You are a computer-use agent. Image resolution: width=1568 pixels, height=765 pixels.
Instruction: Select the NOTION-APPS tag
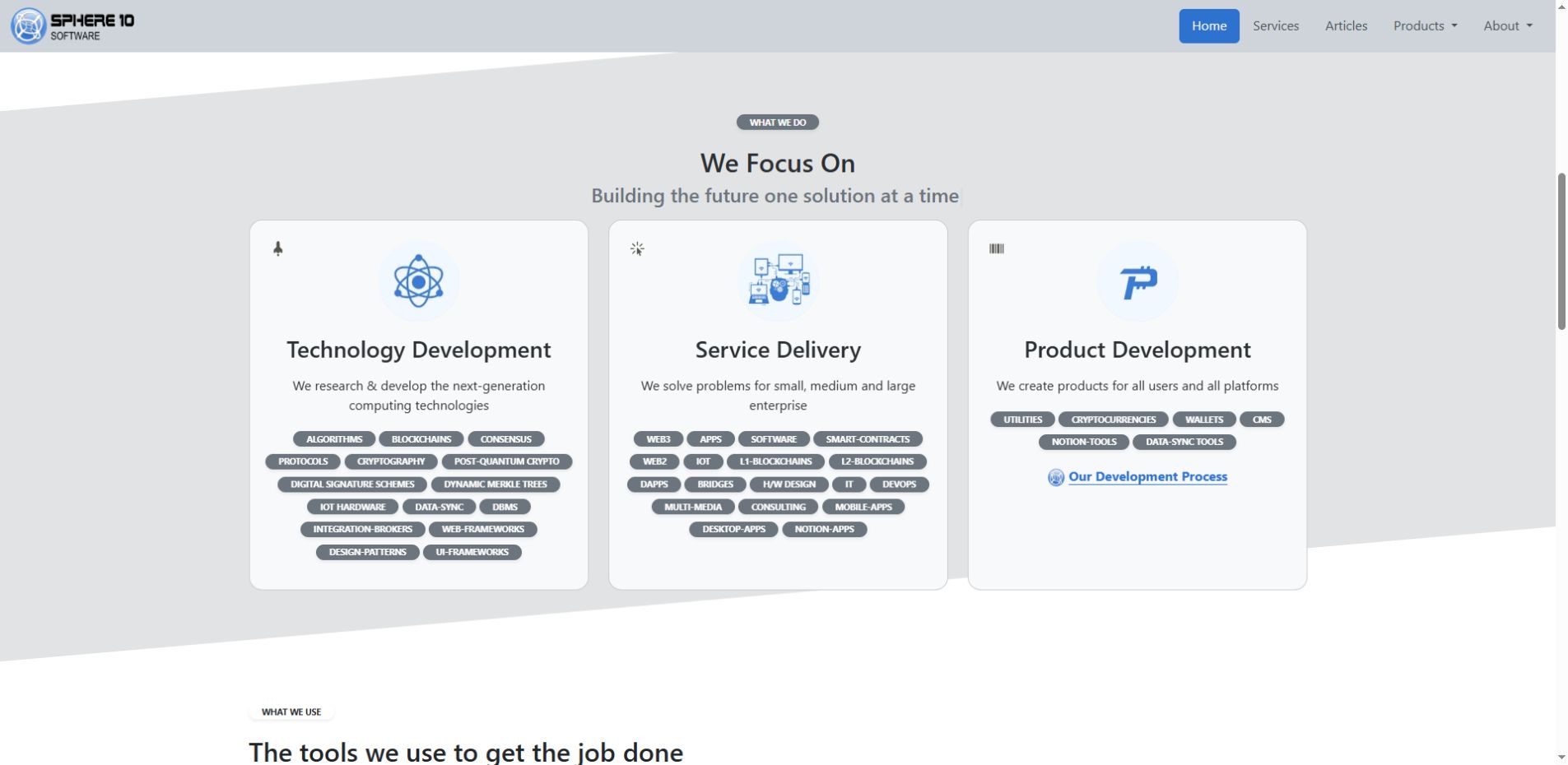pos(824,529)
